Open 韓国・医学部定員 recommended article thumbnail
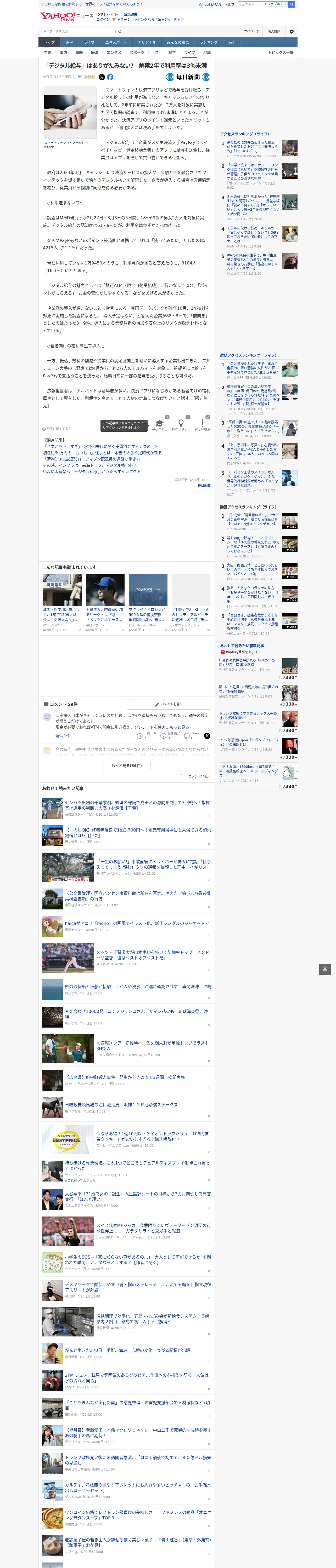 coord(62,589)
